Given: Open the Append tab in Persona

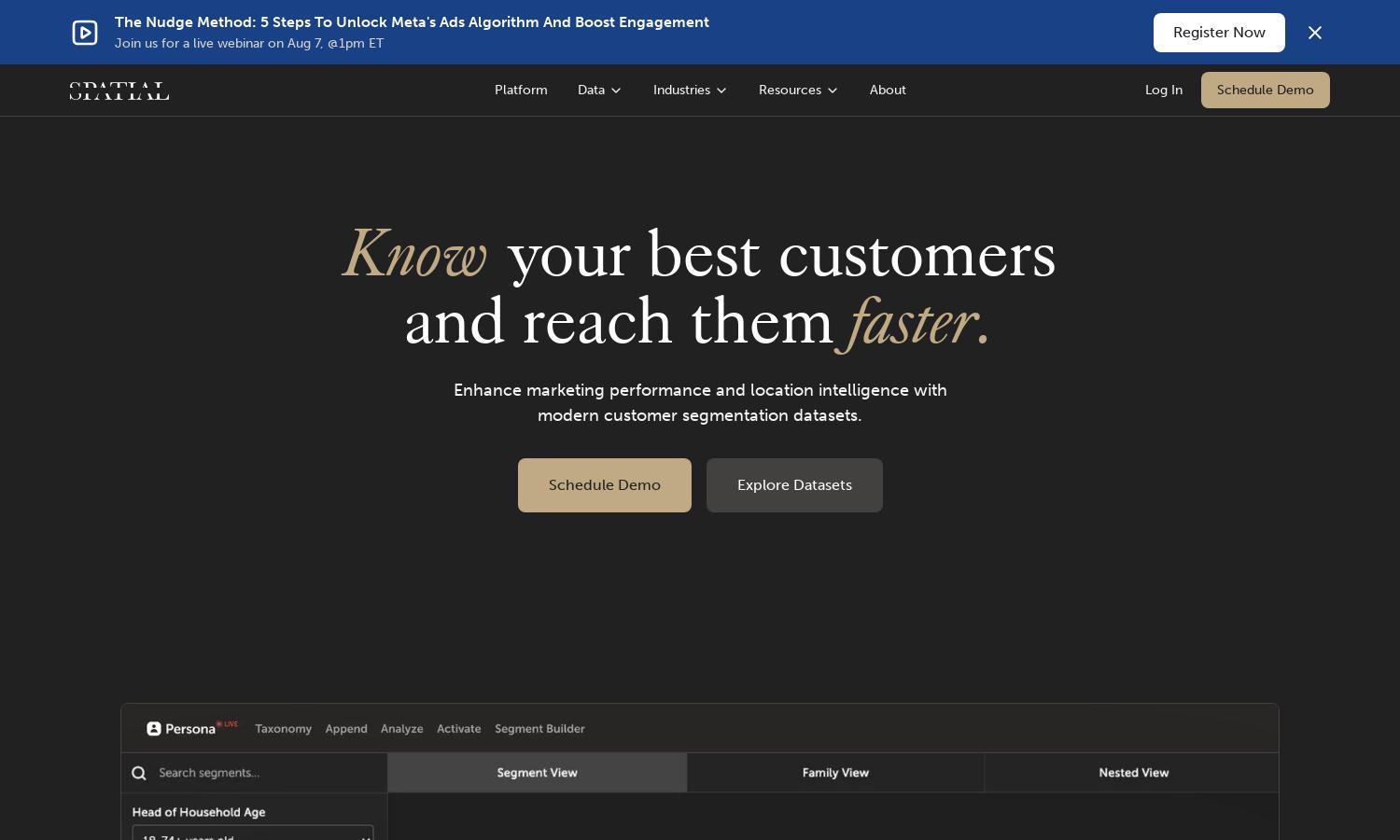Looking at the screenshot, I should [x=346, y=729].
